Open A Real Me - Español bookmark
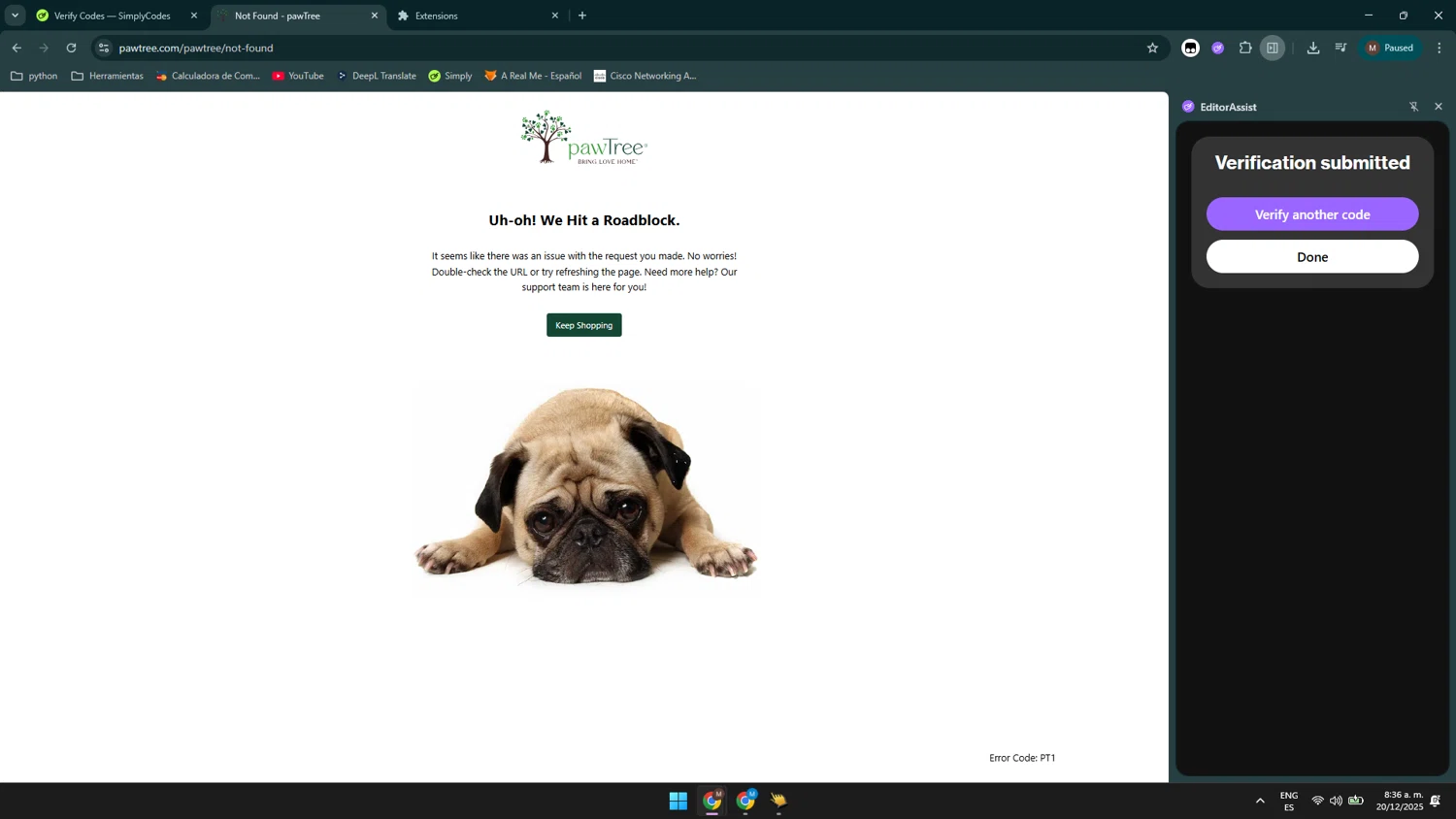The image size is (1456, 819). click(x=533, y=76)
